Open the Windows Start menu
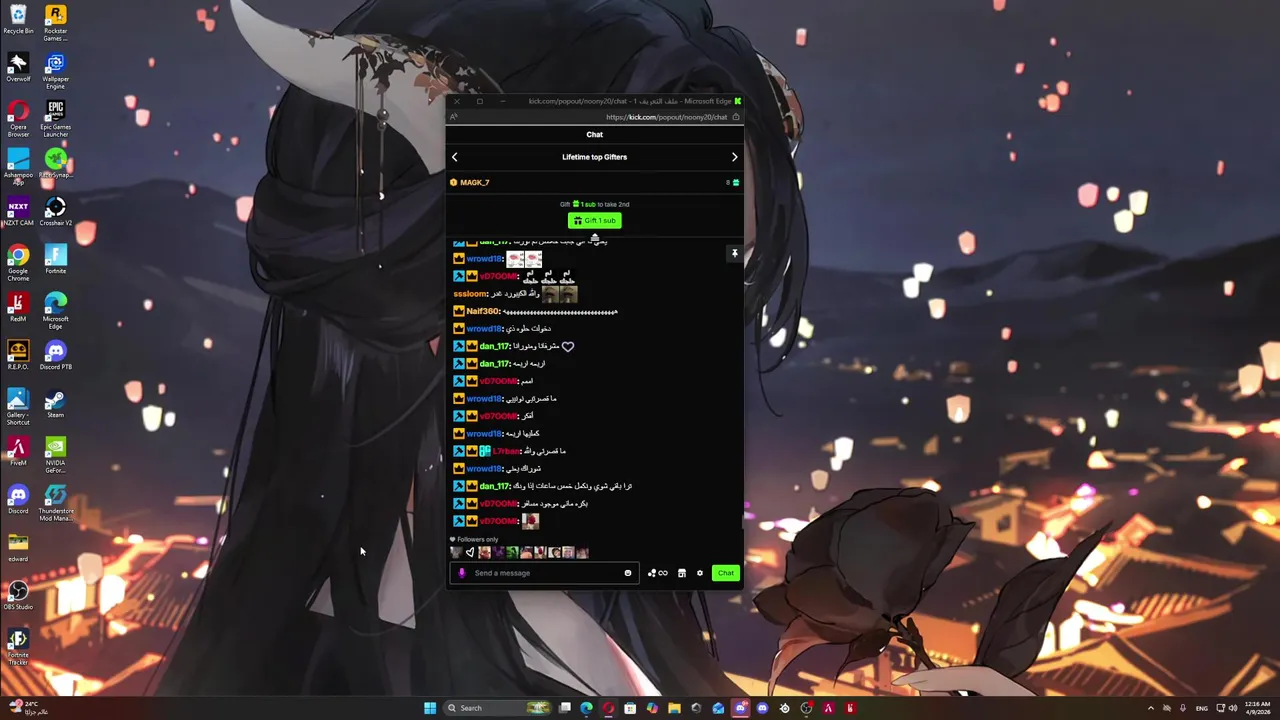This screenshot has height=720, width=1280. coord(430,708)
